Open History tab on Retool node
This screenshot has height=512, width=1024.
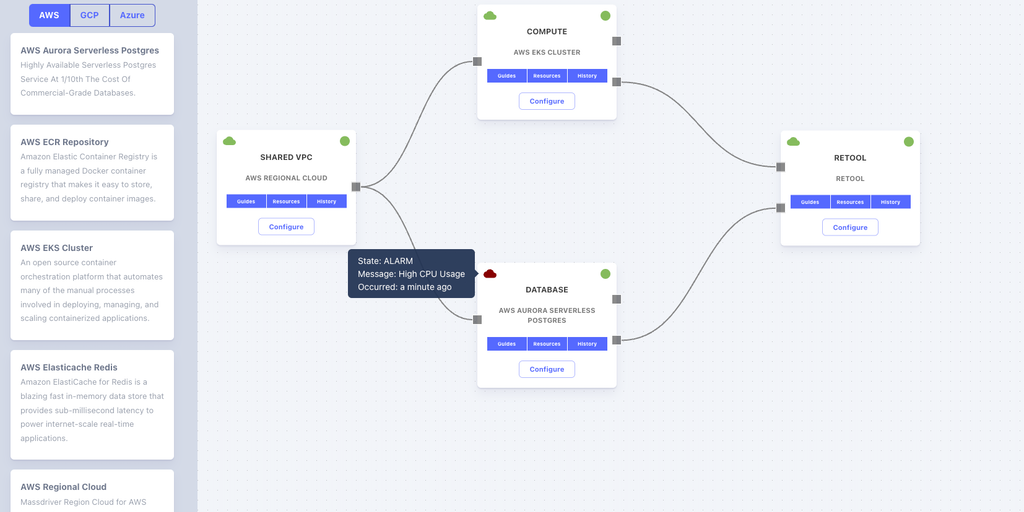click(x=890, y=202)
